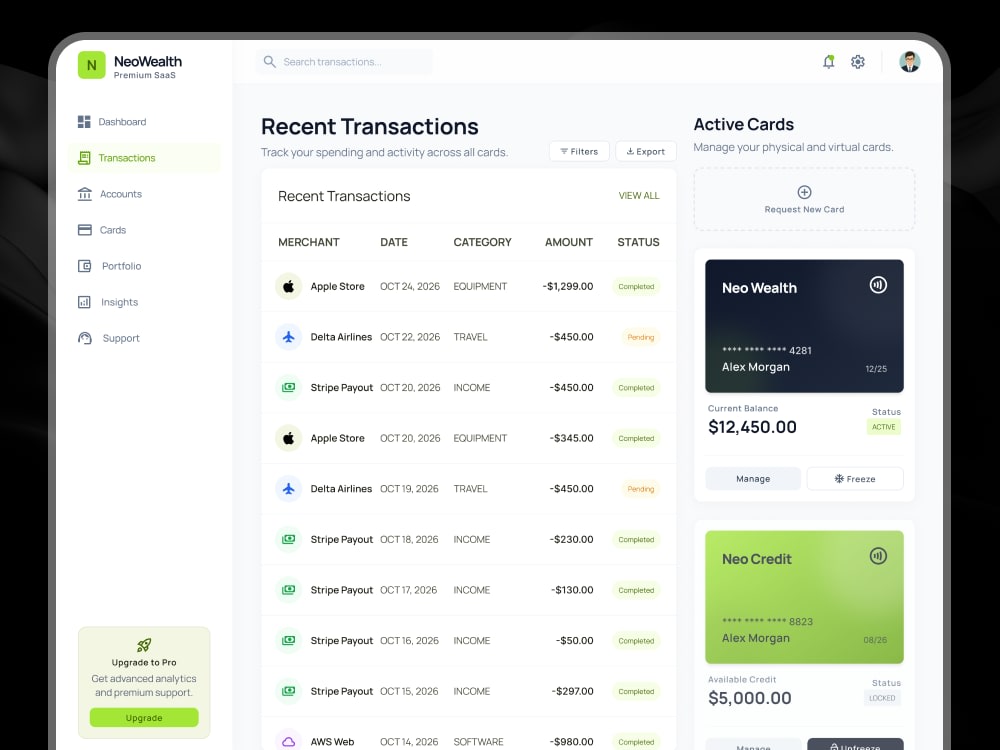Sort by CATEGORY column header

coord(482,242)
